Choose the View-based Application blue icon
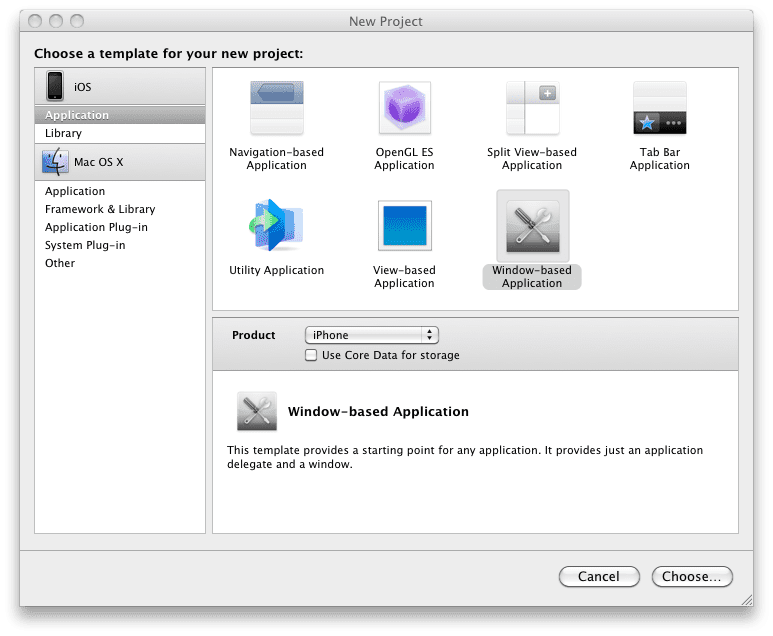Screen dimensions: 773x636 coord(405,225)
